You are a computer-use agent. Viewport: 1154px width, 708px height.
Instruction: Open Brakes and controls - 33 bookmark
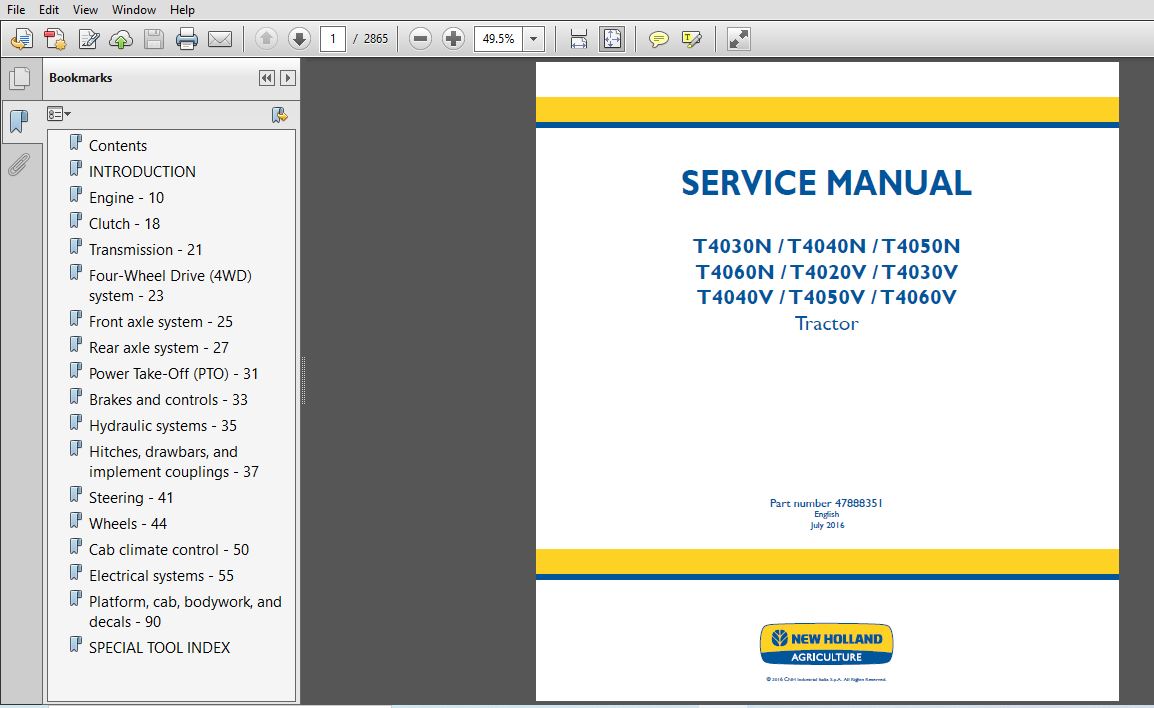pyautogui.click(x=169, y=400)
